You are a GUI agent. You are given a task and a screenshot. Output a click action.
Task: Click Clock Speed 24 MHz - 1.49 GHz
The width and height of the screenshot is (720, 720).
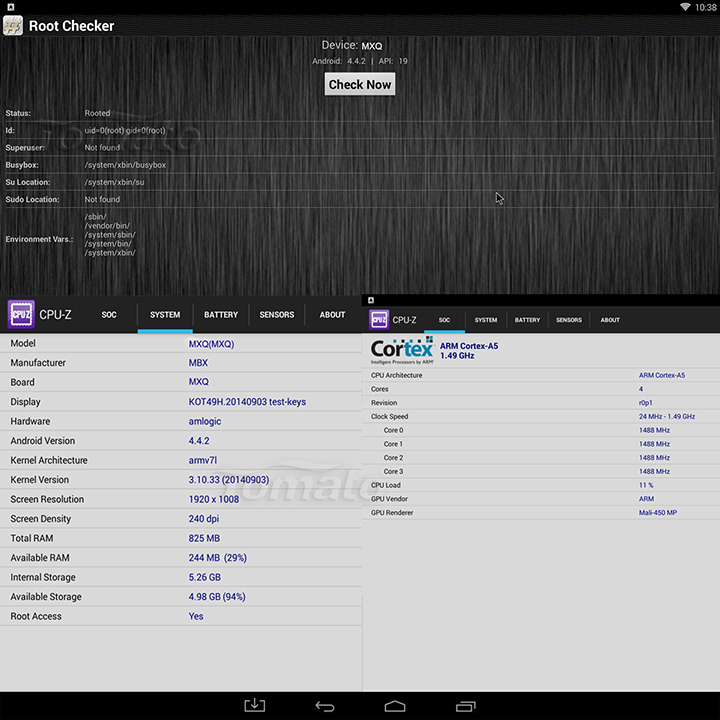point(667,416)
